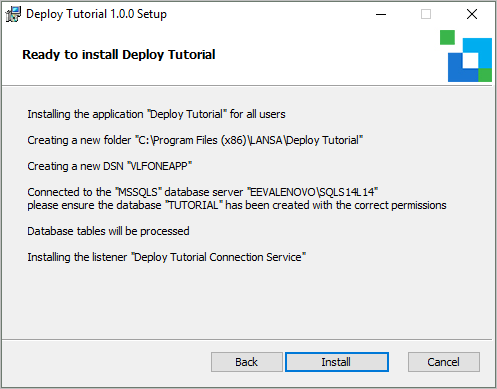This screenshot has height=389, width=497.
Task: Click the small bottom-right green logo square
Action: [485, 75]
